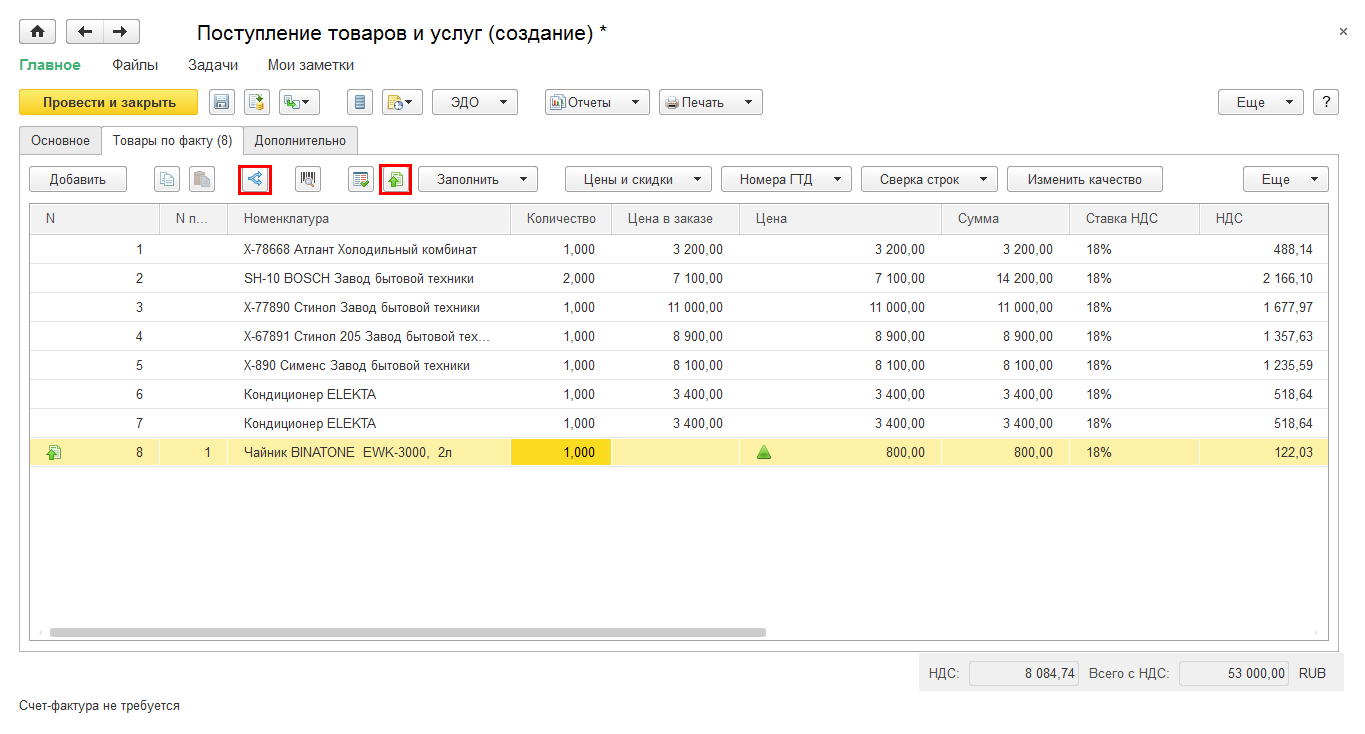The width and height of the screenshot is (1365, 734).
Task: Open the Печать dropdown
Action: tap(710, 102)
